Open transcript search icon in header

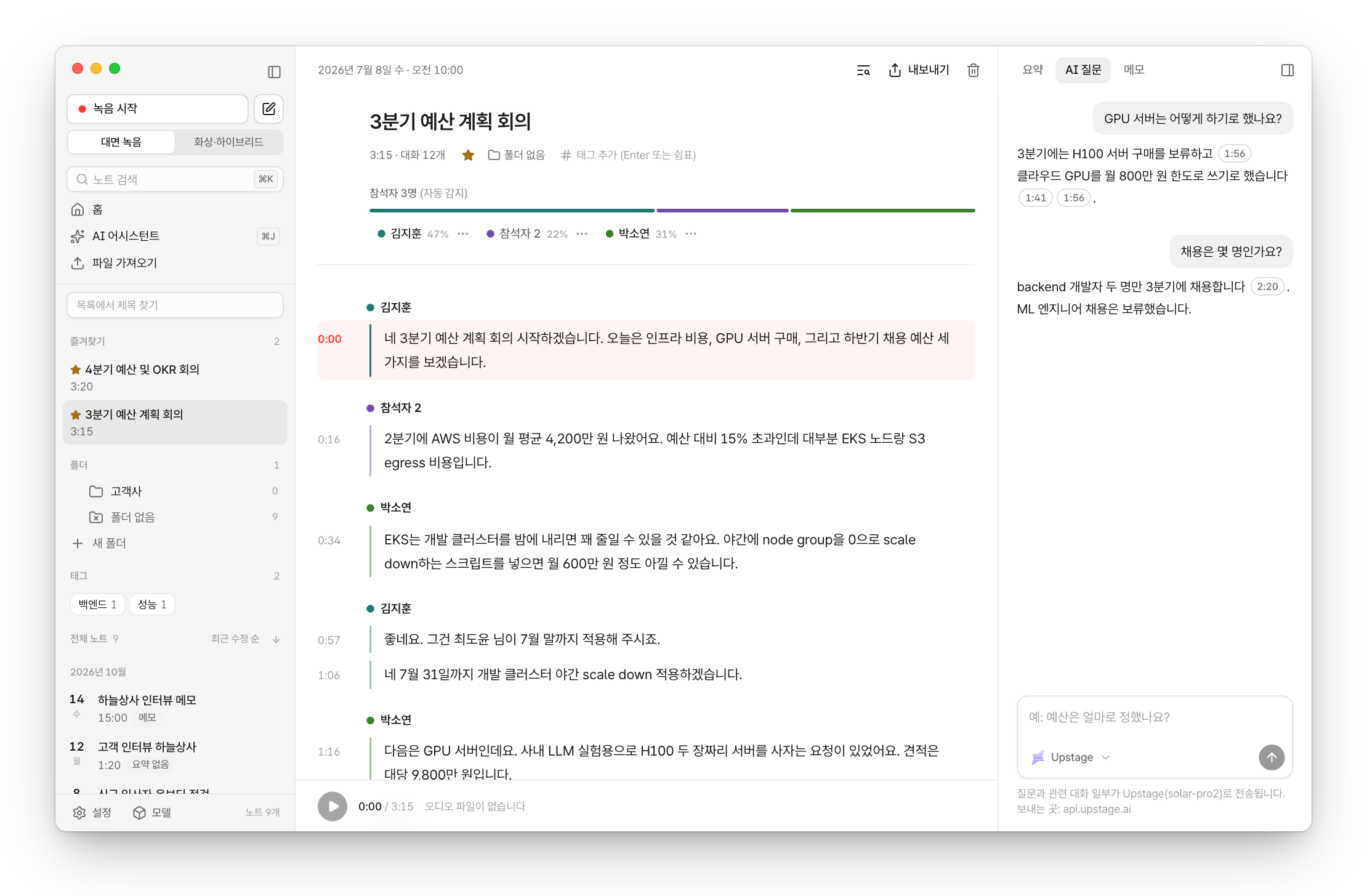coord(863,71)
